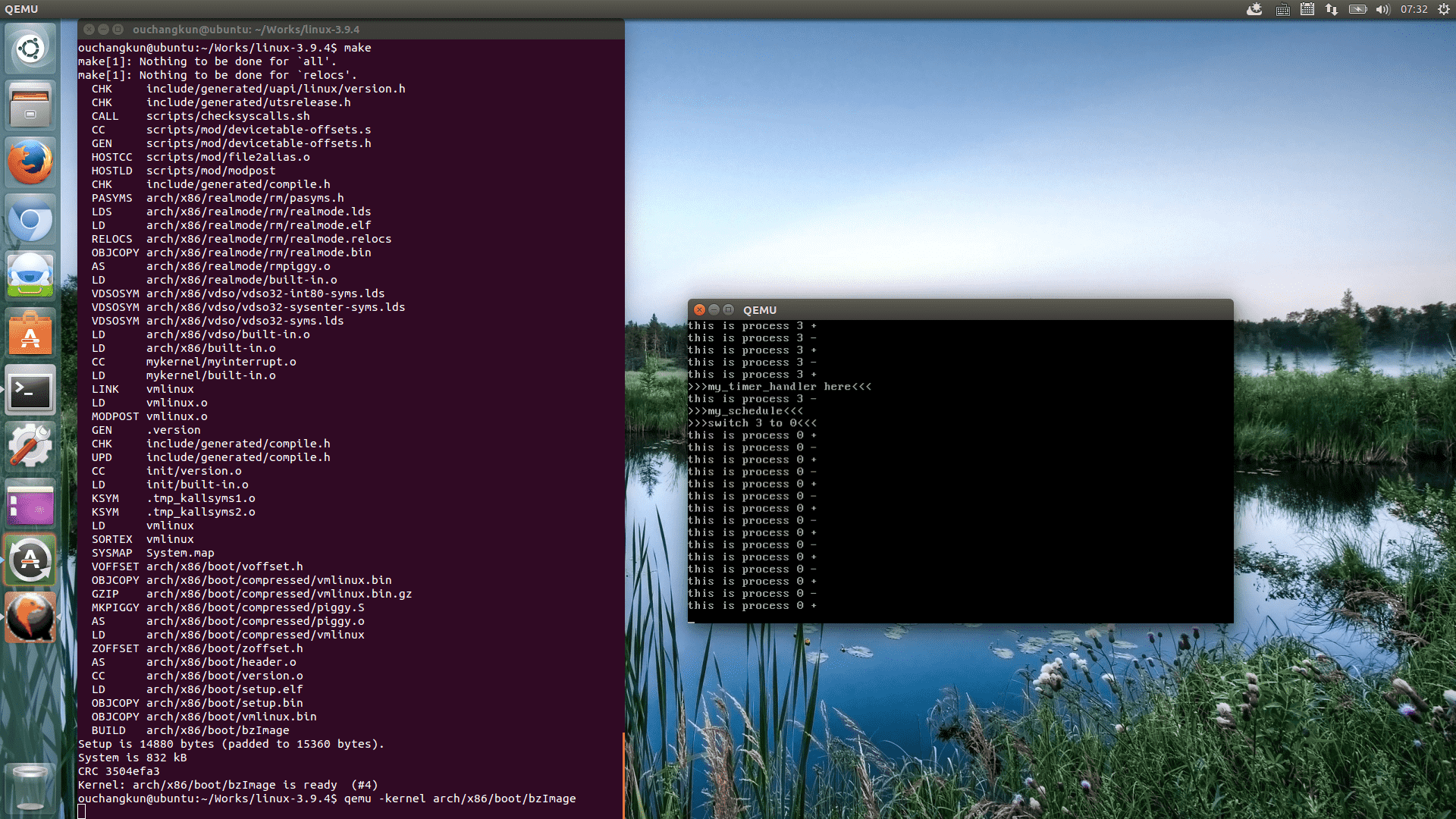Image resolution: width=1456 pixels, height=819 pixels.
Task: Open the keyboard input indicator menu
Action: [x=1283, y=9]
